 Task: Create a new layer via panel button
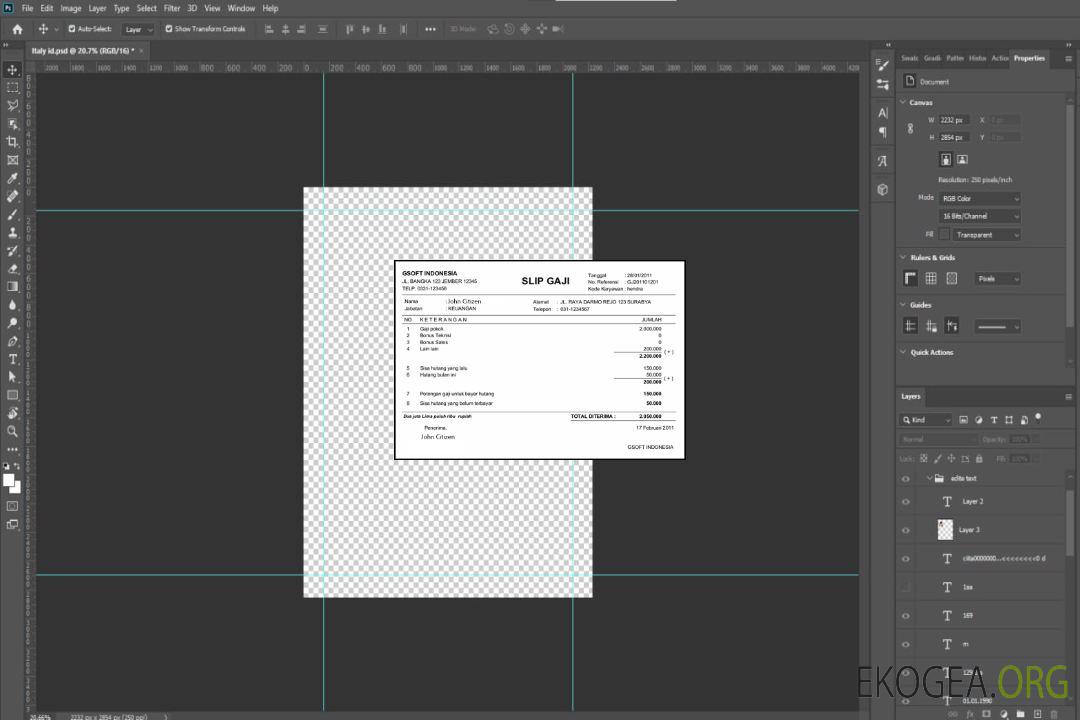coord(1037,714)
